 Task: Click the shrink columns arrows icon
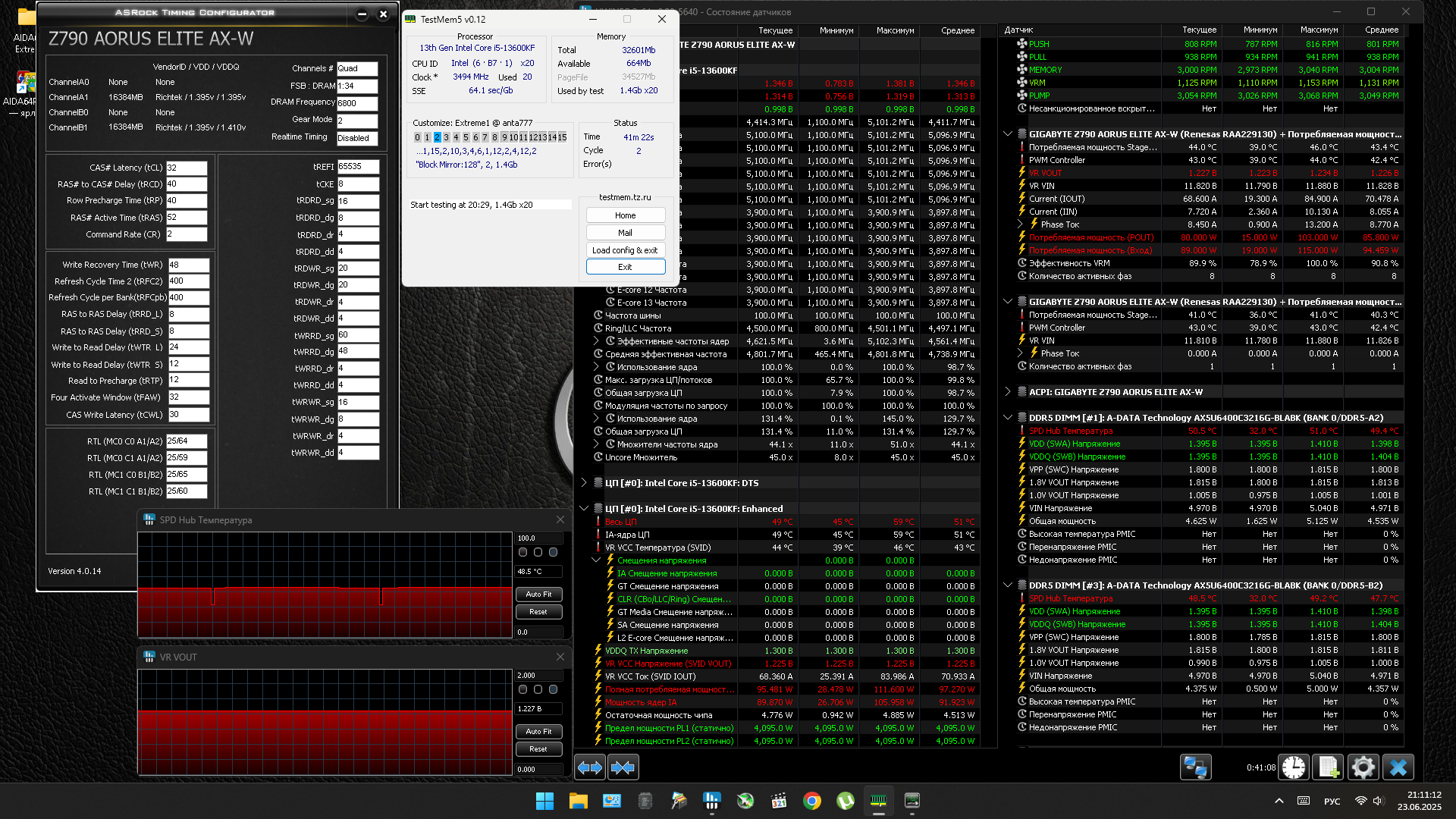623,767
